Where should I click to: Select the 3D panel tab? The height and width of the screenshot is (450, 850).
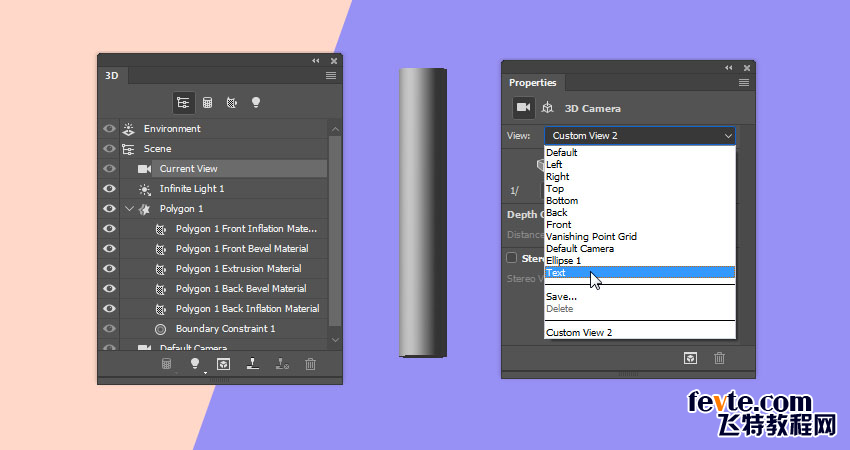(112, 75)
